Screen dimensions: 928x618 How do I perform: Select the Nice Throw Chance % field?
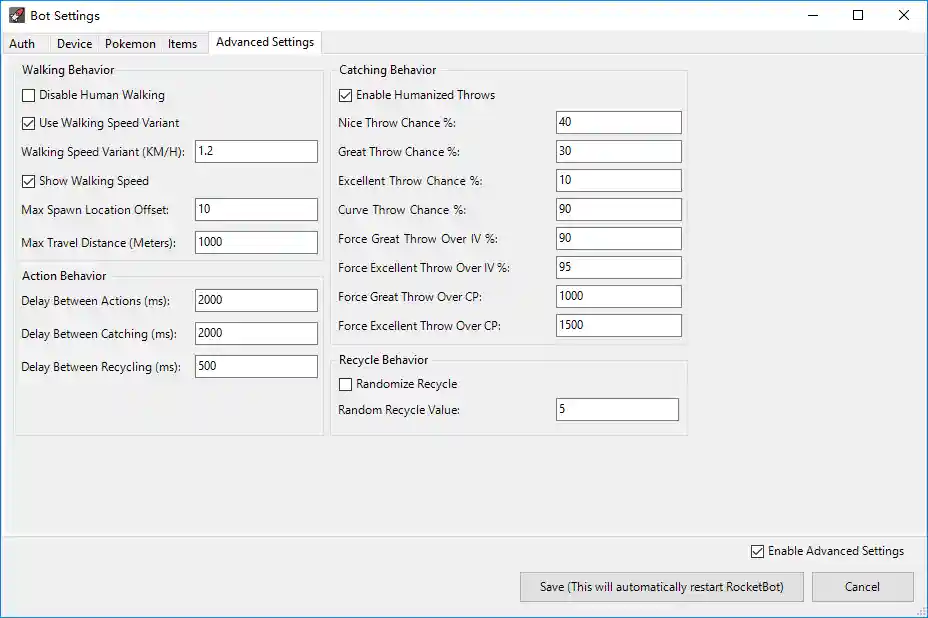click(x=618, y=123)
